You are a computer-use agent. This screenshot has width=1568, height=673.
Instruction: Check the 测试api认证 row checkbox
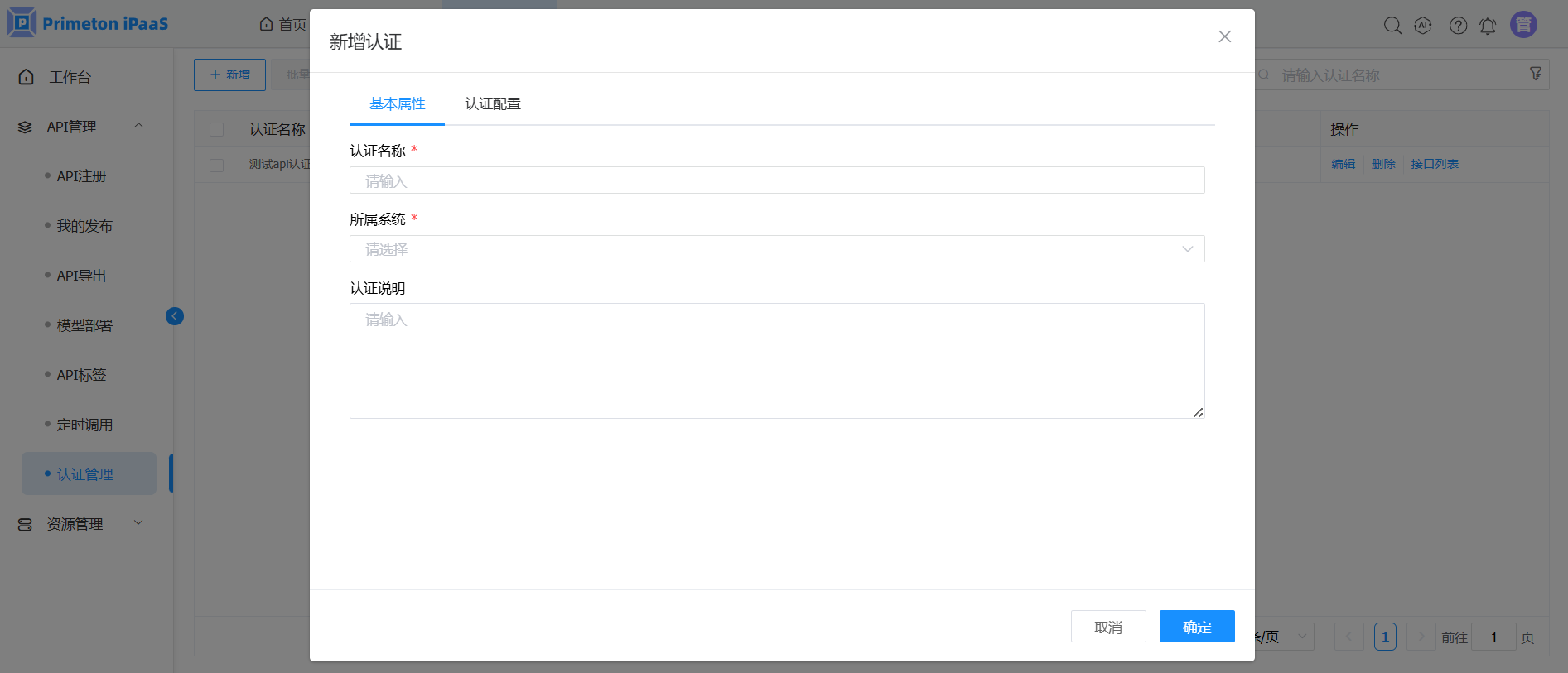[217, 165]
